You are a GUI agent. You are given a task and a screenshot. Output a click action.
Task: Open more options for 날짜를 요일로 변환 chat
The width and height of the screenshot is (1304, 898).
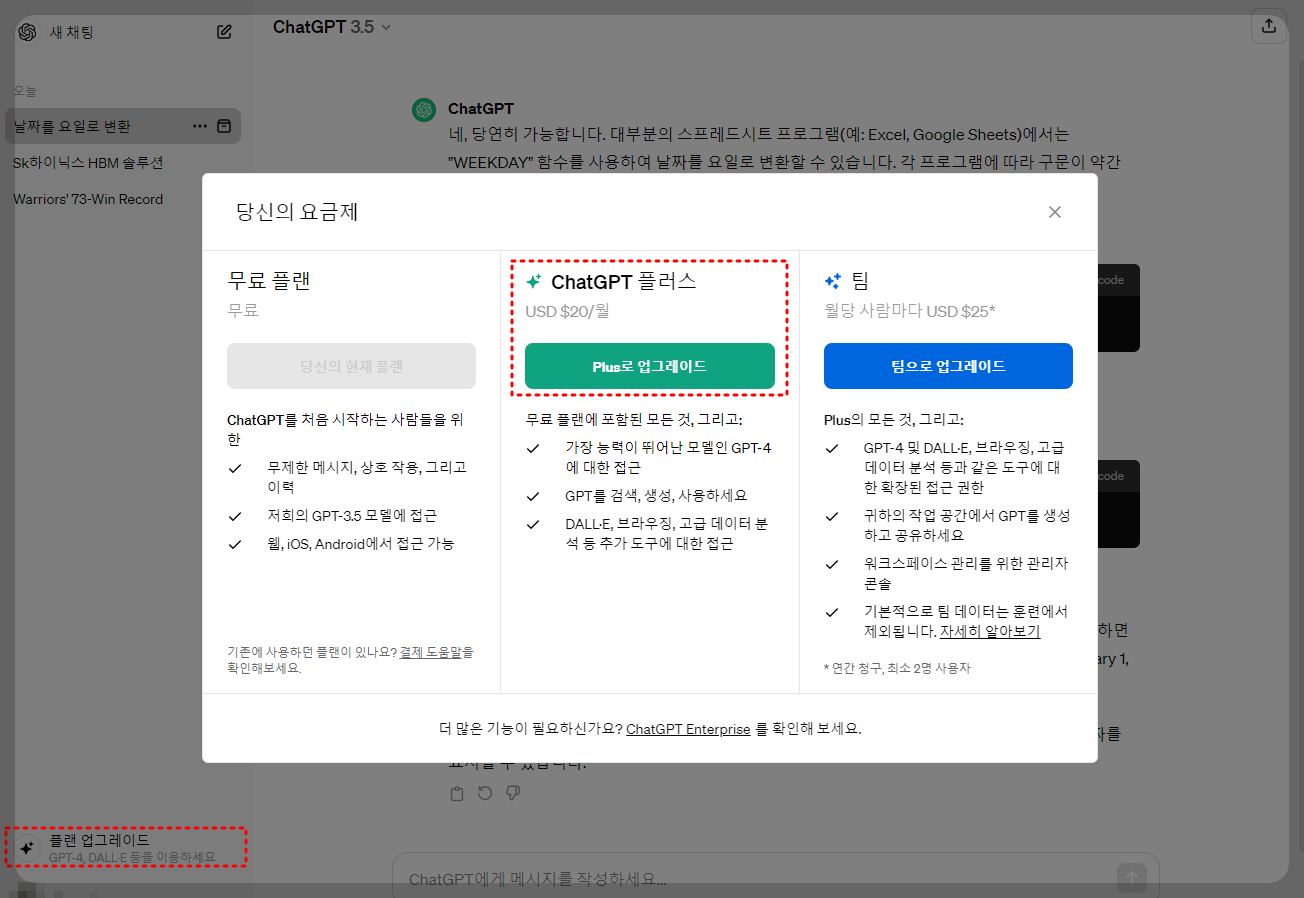tap(200, 126)
